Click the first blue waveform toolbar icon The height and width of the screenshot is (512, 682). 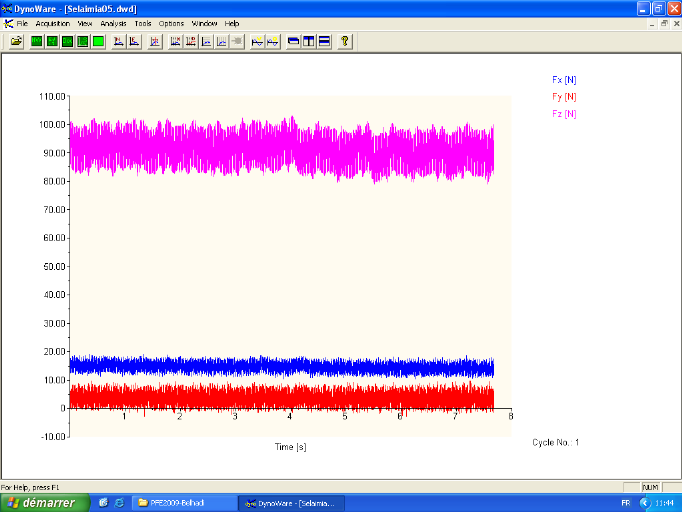click(257, 41)
